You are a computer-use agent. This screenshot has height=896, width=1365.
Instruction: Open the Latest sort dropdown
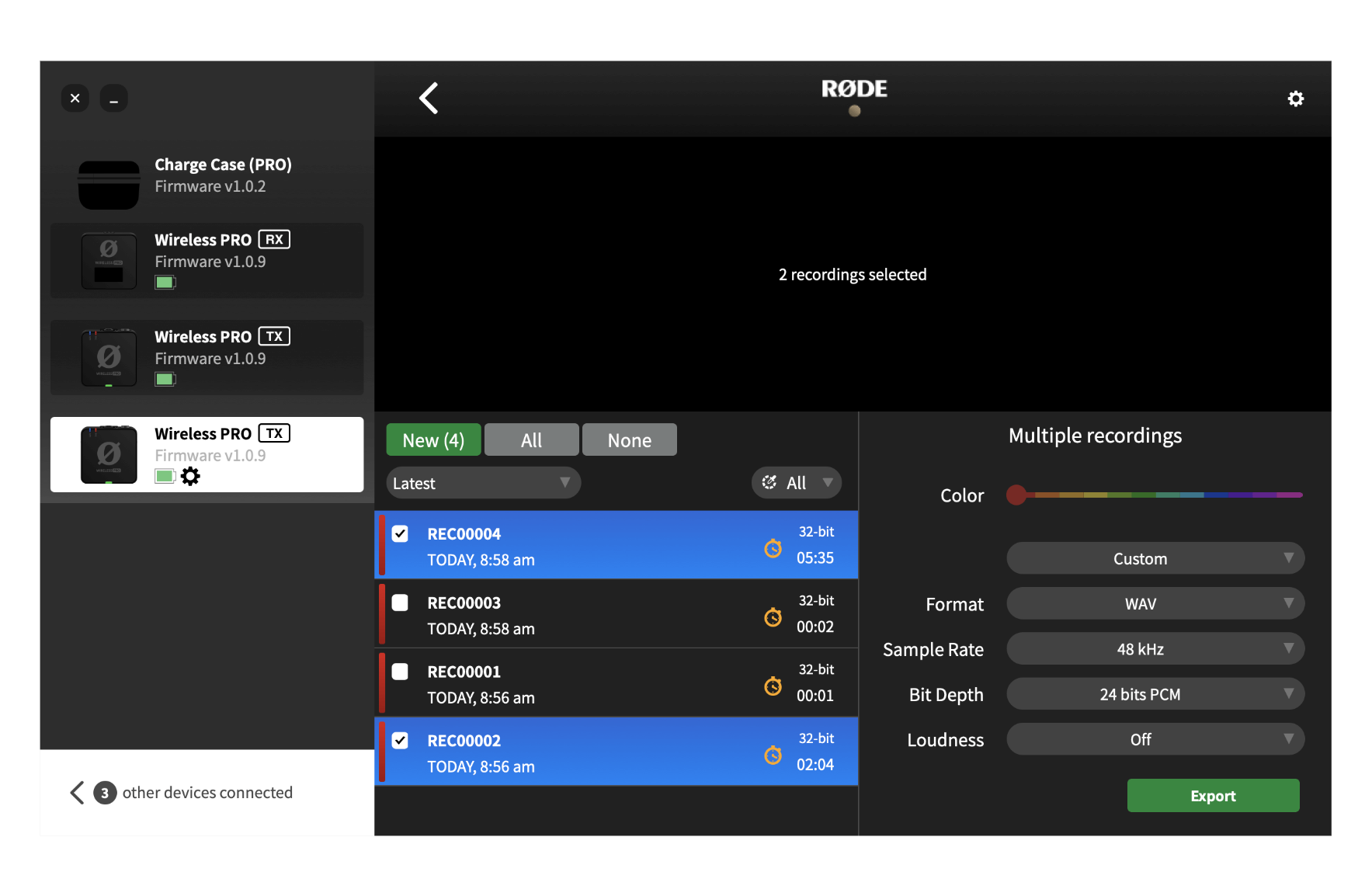(x=483, y=482)
